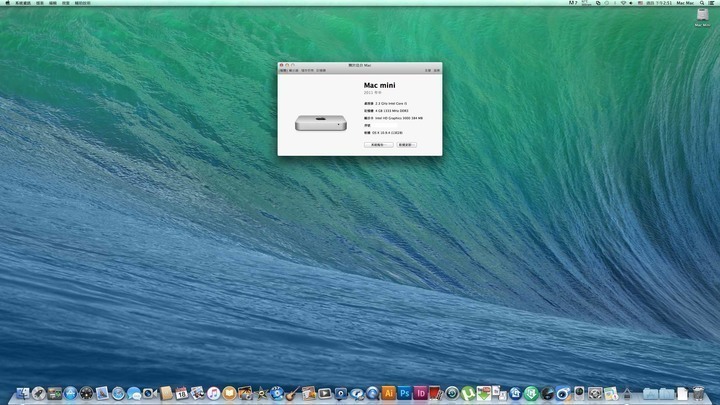Open the Help menu in menu bar
The image size is (720, 405).
83,3
